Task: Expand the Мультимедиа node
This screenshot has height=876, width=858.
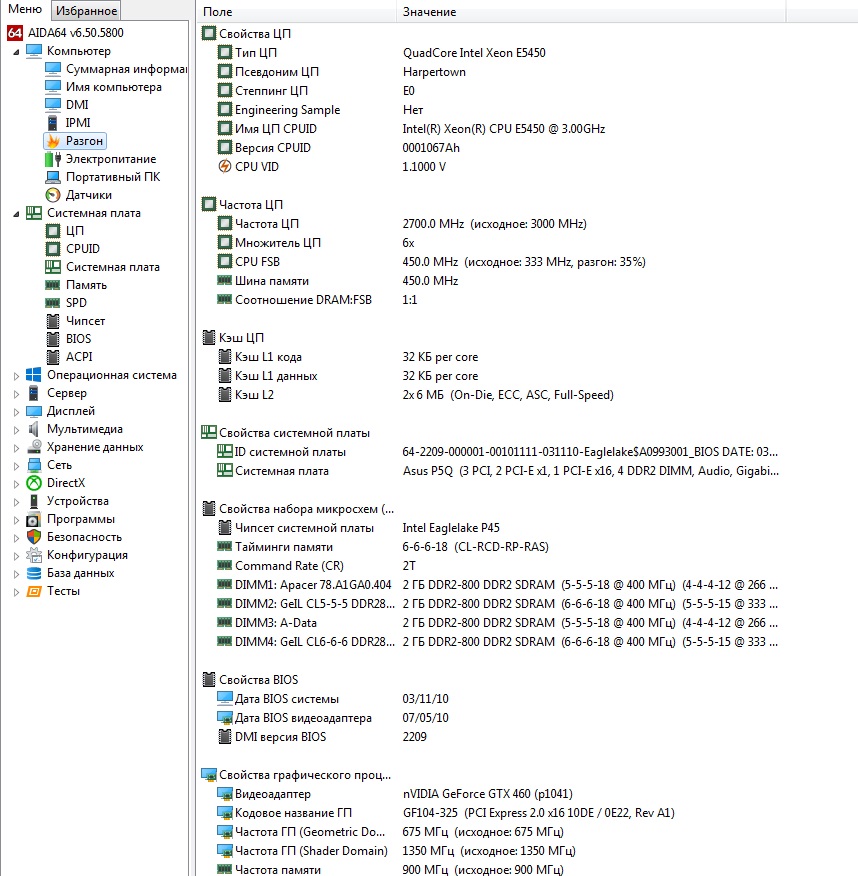Action: click(16, 430)
